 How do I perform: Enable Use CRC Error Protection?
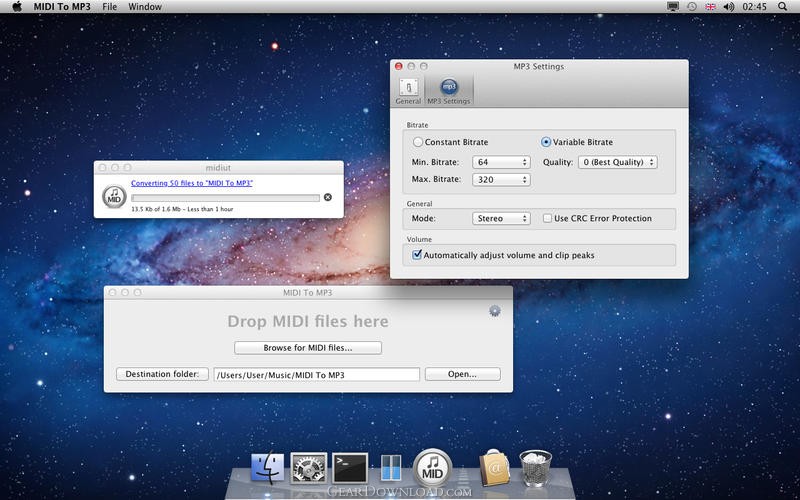coord(547,218)
